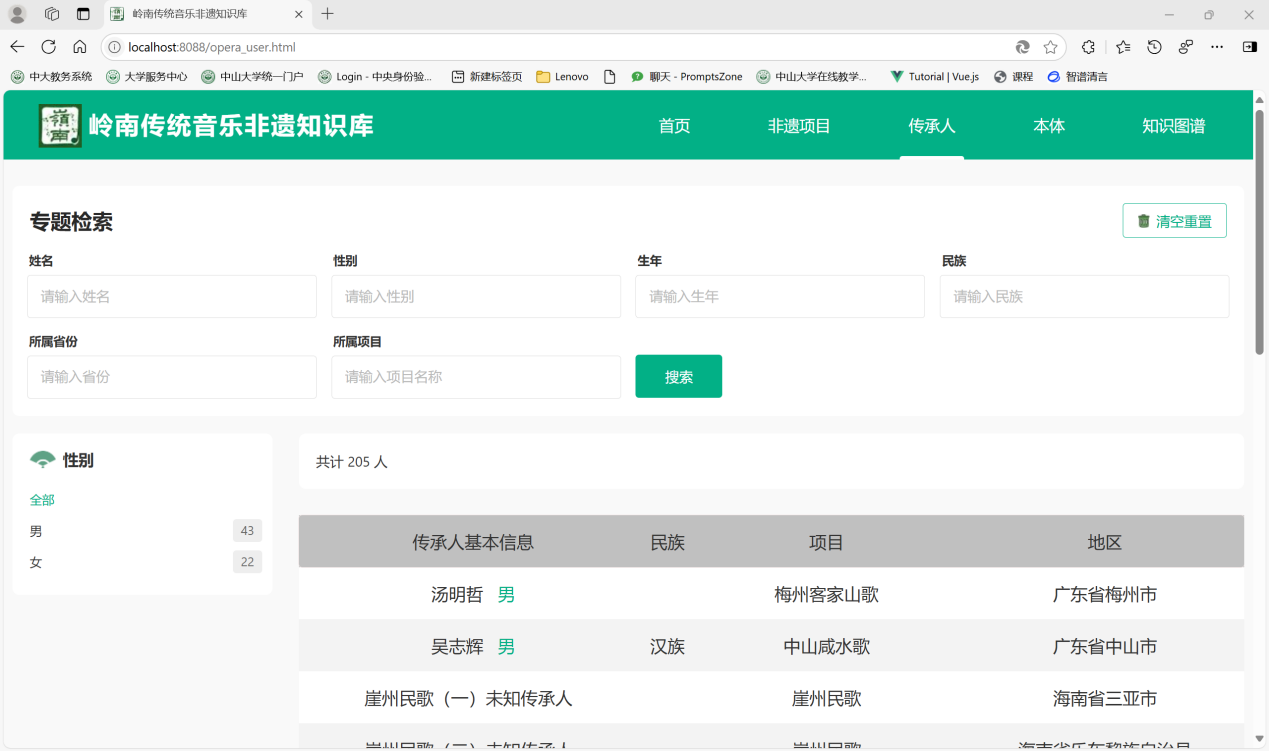Switch to the 非遗项目 nav tab

[x=799, y=126]
